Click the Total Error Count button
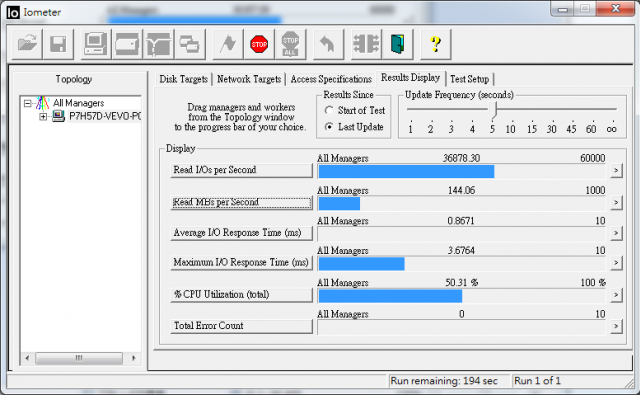Screen dimensions: 640x395 pyautogui.click(x=241, y=326)
